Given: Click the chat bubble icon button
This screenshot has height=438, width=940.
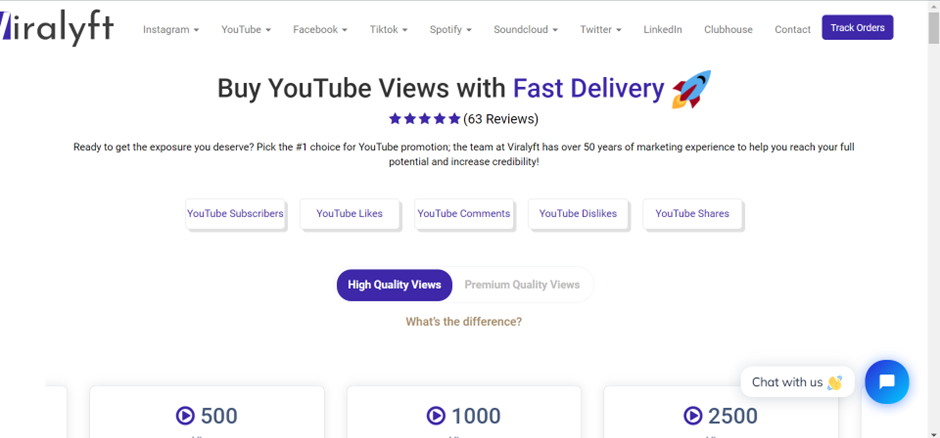Looking at the screenshot, I should (x=887, y=382).
